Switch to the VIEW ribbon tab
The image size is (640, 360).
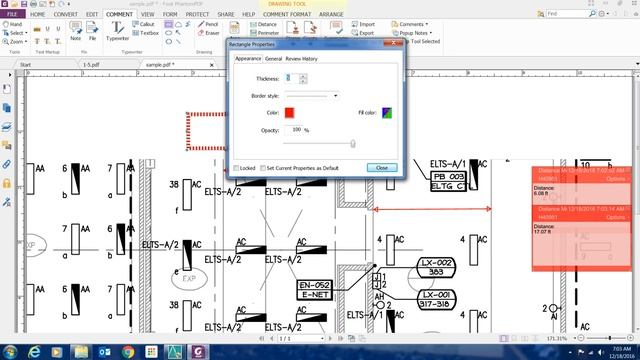coord(148,14)
